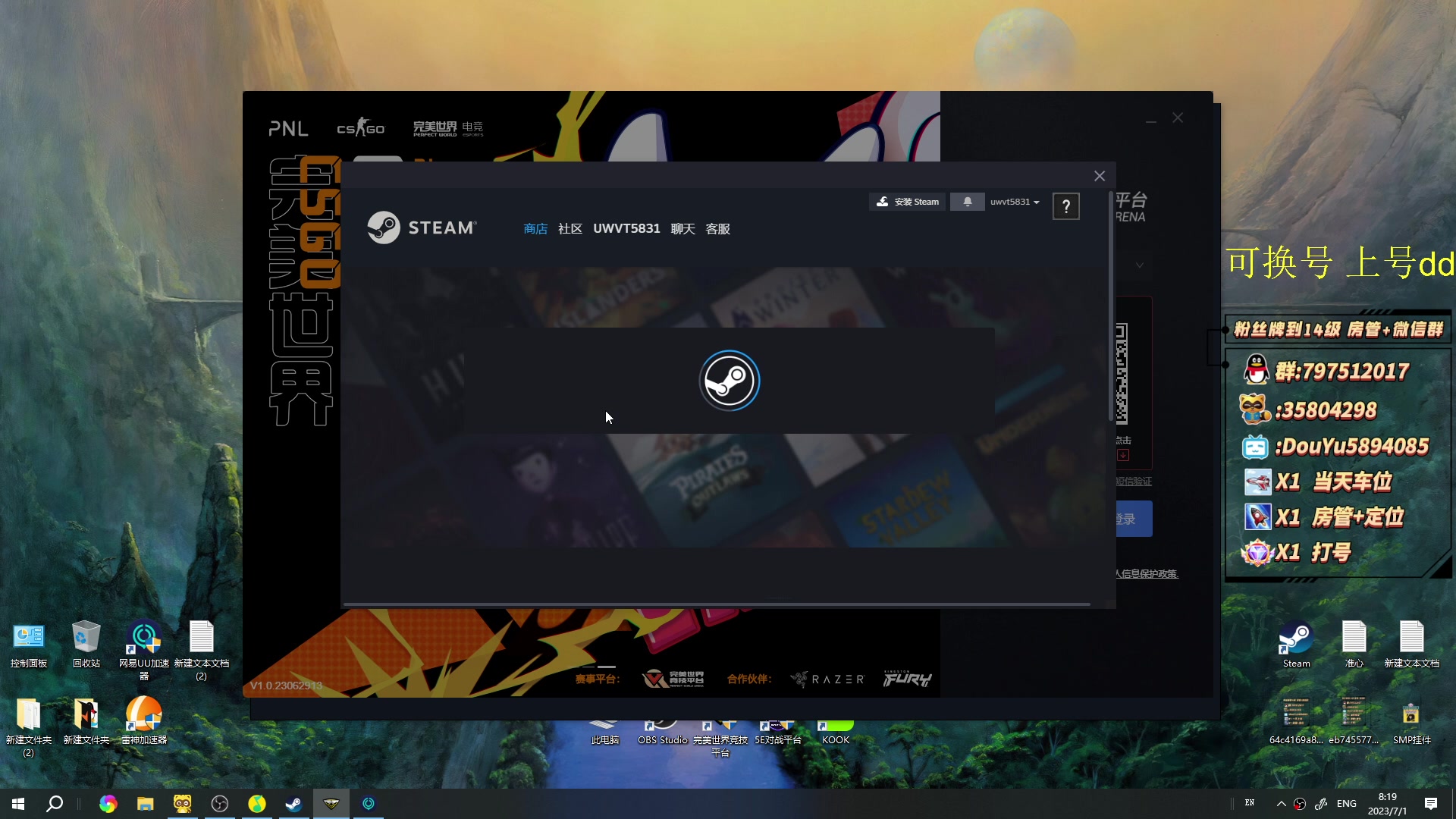Click the blue 登录 login button
The height and width of the screenshot is (819, 1456).
(x=1134, y=519)
